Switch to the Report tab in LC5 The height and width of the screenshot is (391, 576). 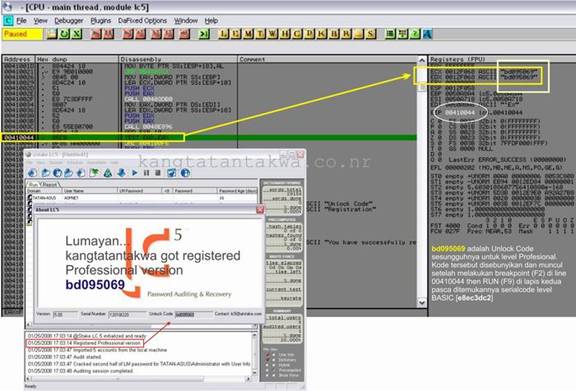click(50, 184)
